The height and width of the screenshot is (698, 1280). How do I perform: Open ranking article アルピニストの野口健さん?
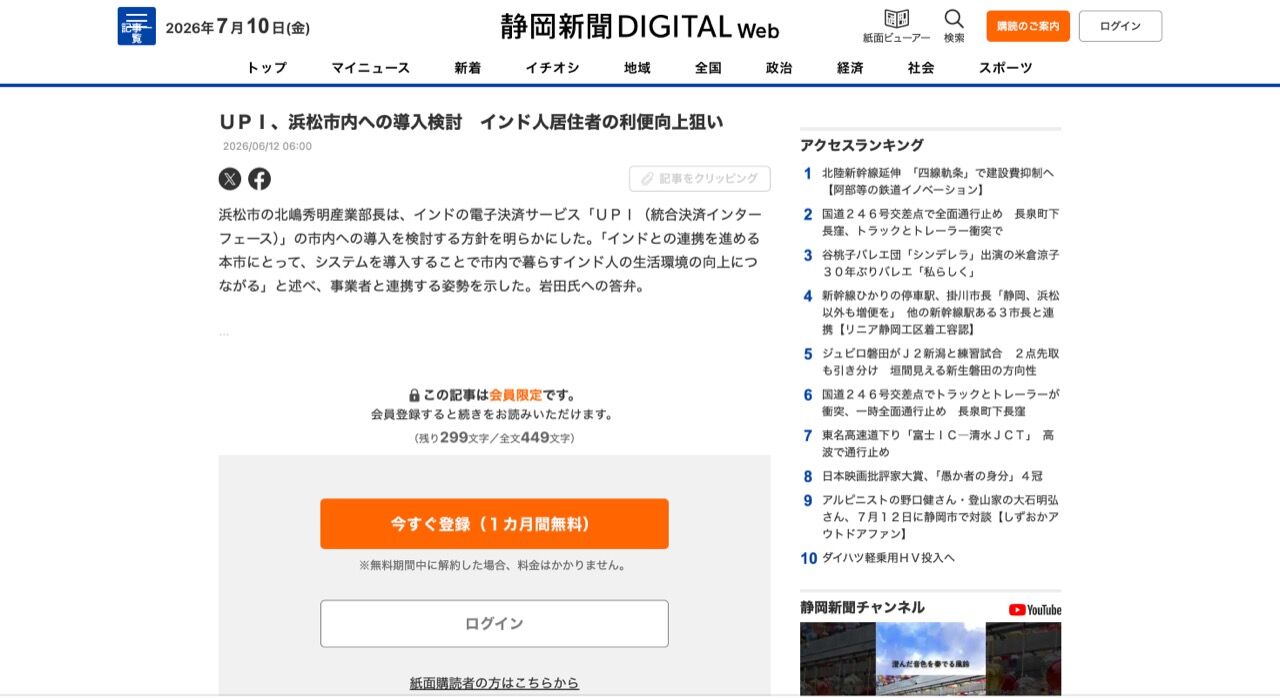(940, 517)
